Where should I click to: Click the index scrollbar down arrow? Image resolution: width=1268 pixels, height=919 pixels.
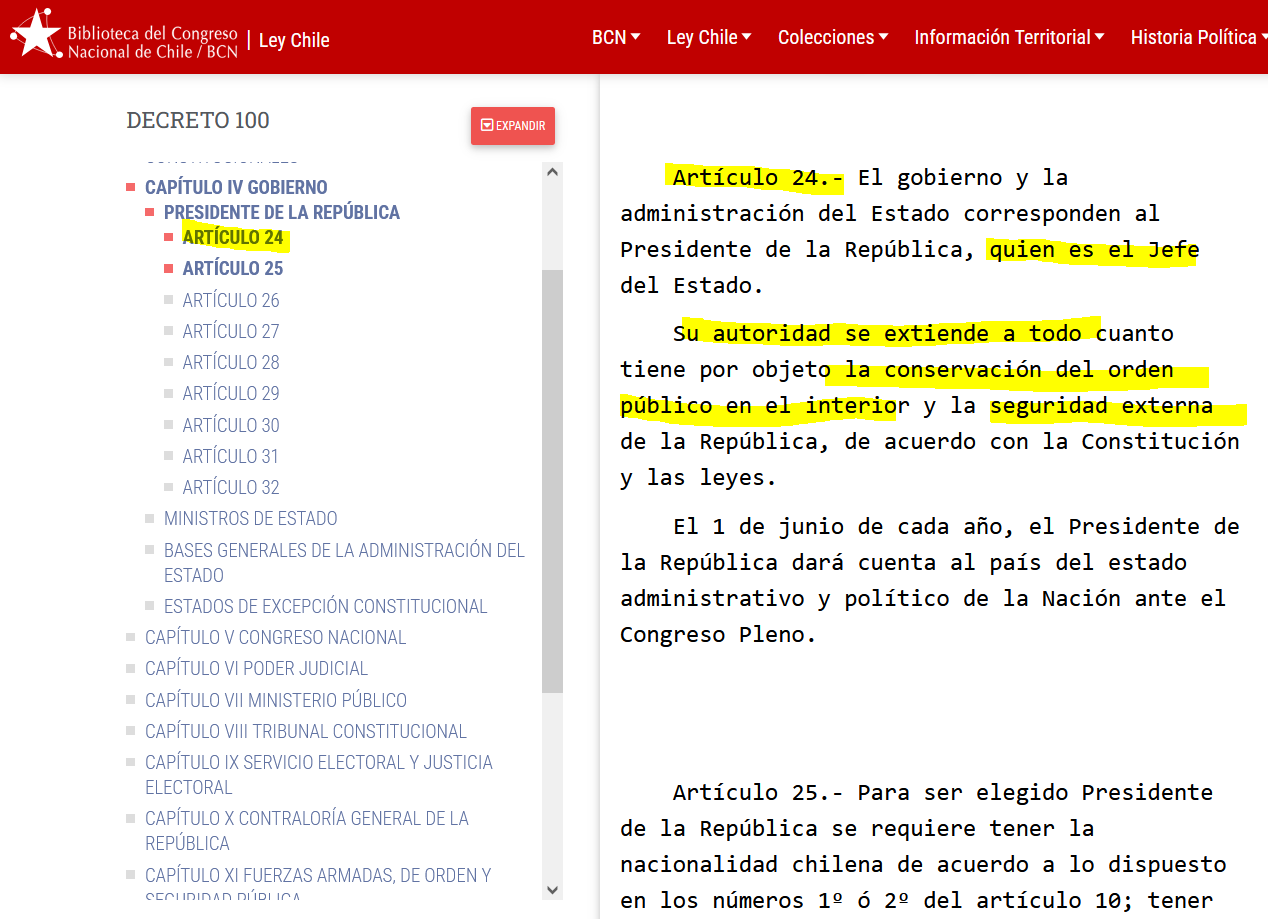552,889
